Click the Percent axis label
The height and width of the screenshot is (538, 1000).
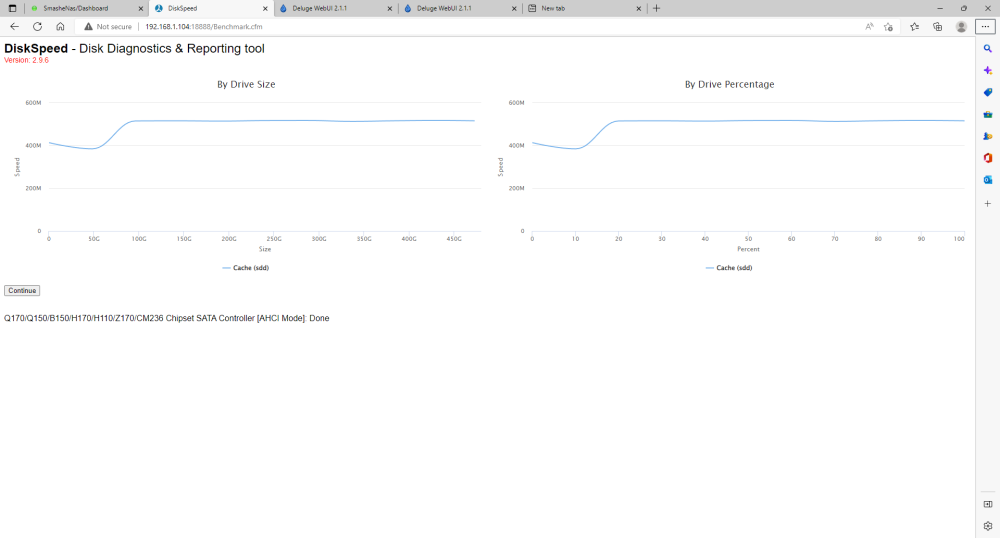pyautogui.click(x=748, y=249)
